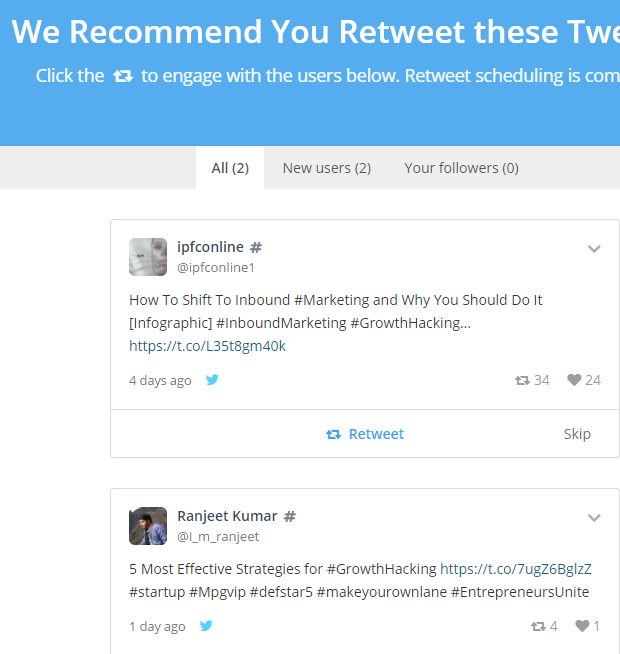Select the All (2) tab
The height and width of the screenshot is (654, 620).
[230, 168]
